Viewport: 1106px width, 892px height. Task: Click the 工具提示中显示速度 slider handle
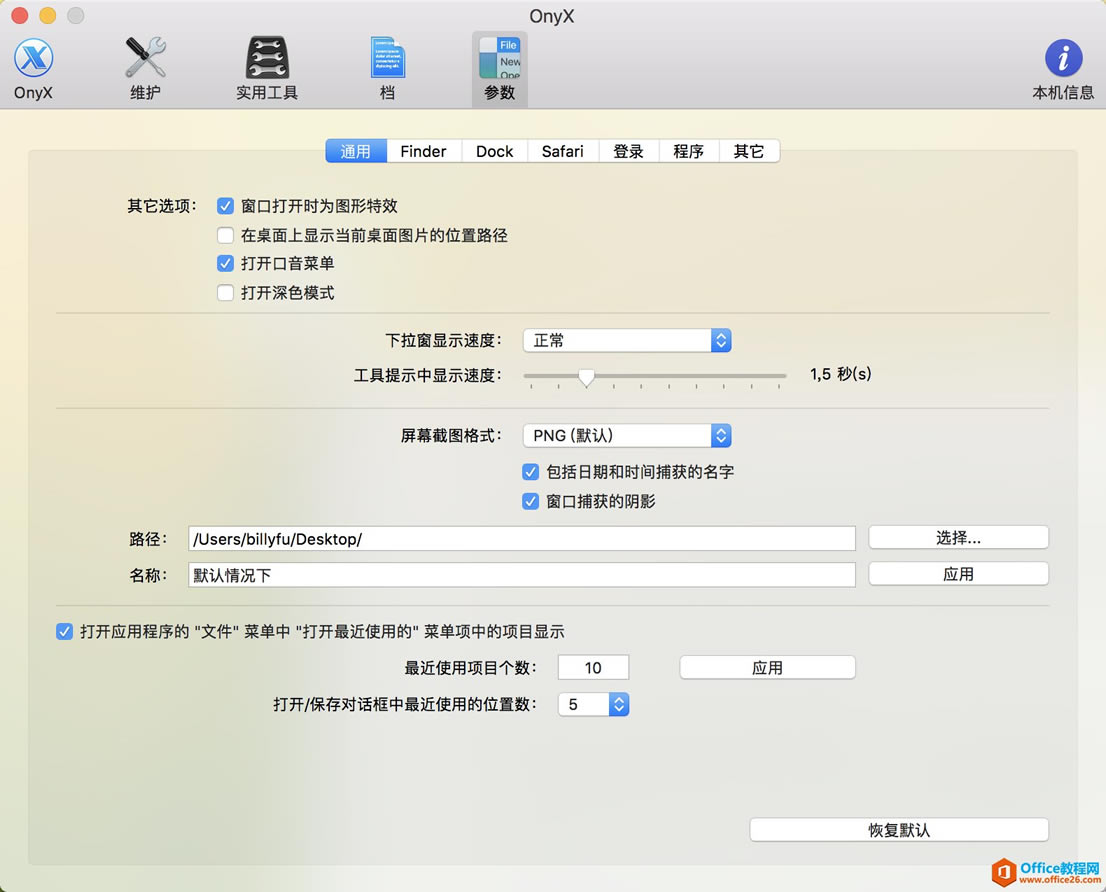click(x=585, y=377)
